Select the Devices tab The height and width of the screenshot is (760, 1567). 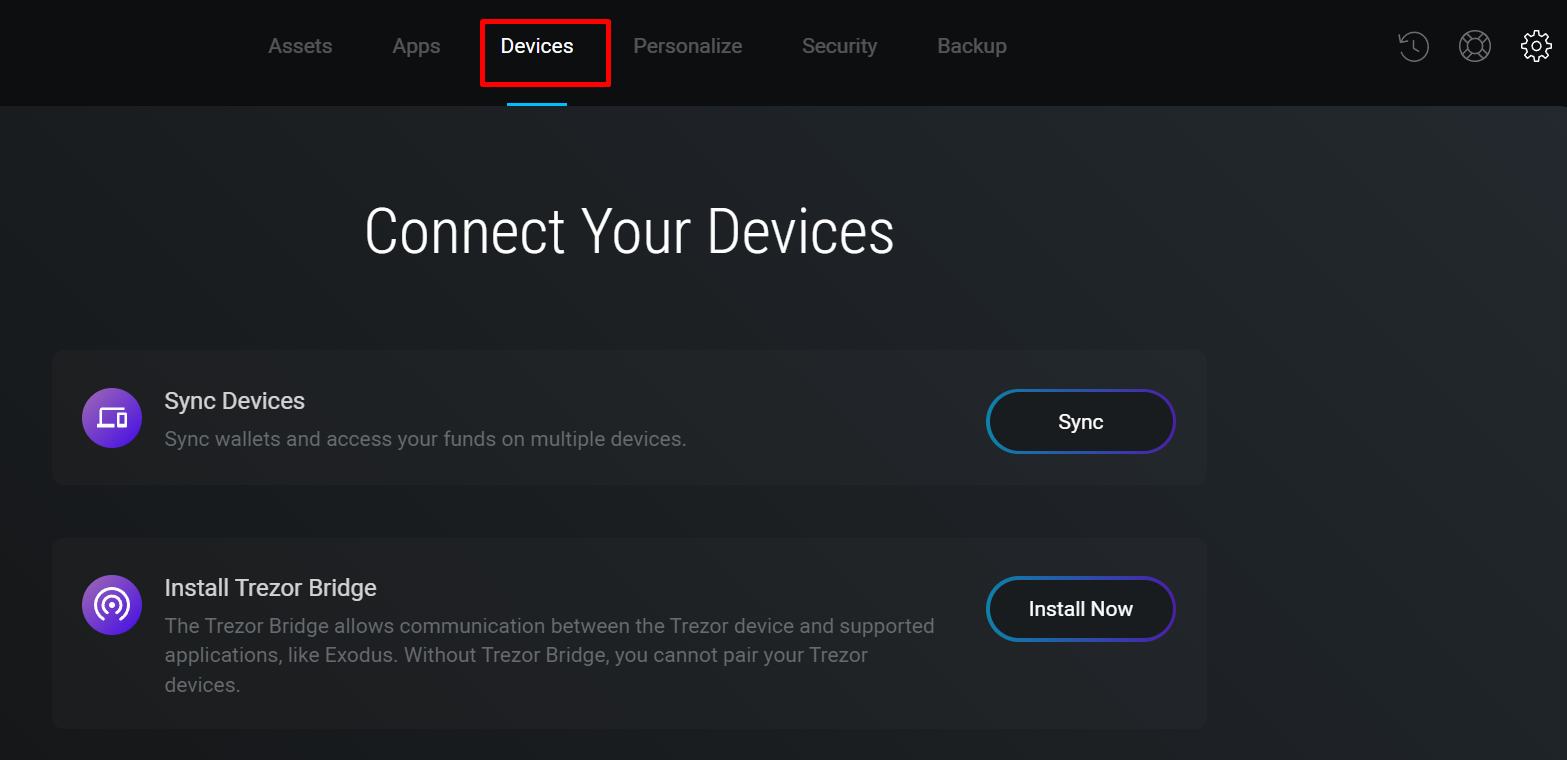pyautogui.click(x=537, y=46)
